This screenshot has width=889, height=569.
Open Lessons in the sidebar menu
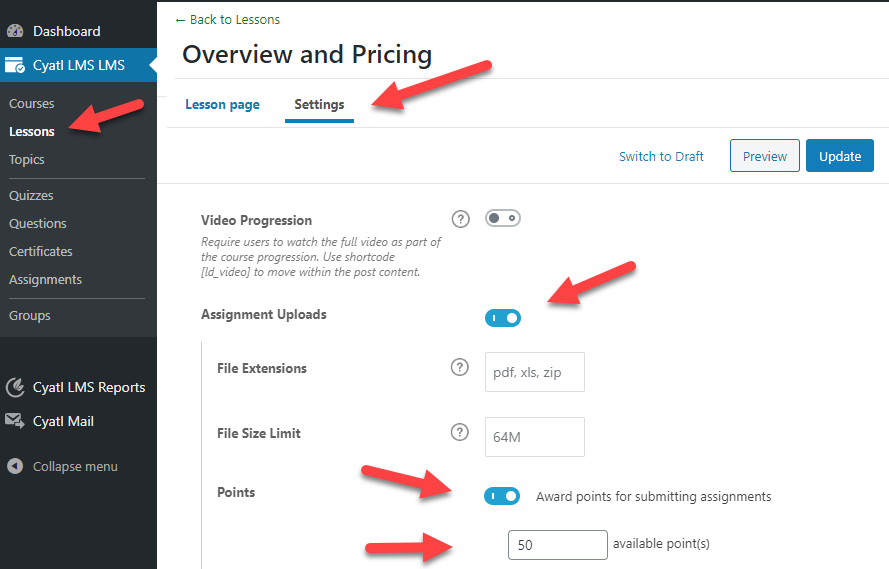click(32, 131)
